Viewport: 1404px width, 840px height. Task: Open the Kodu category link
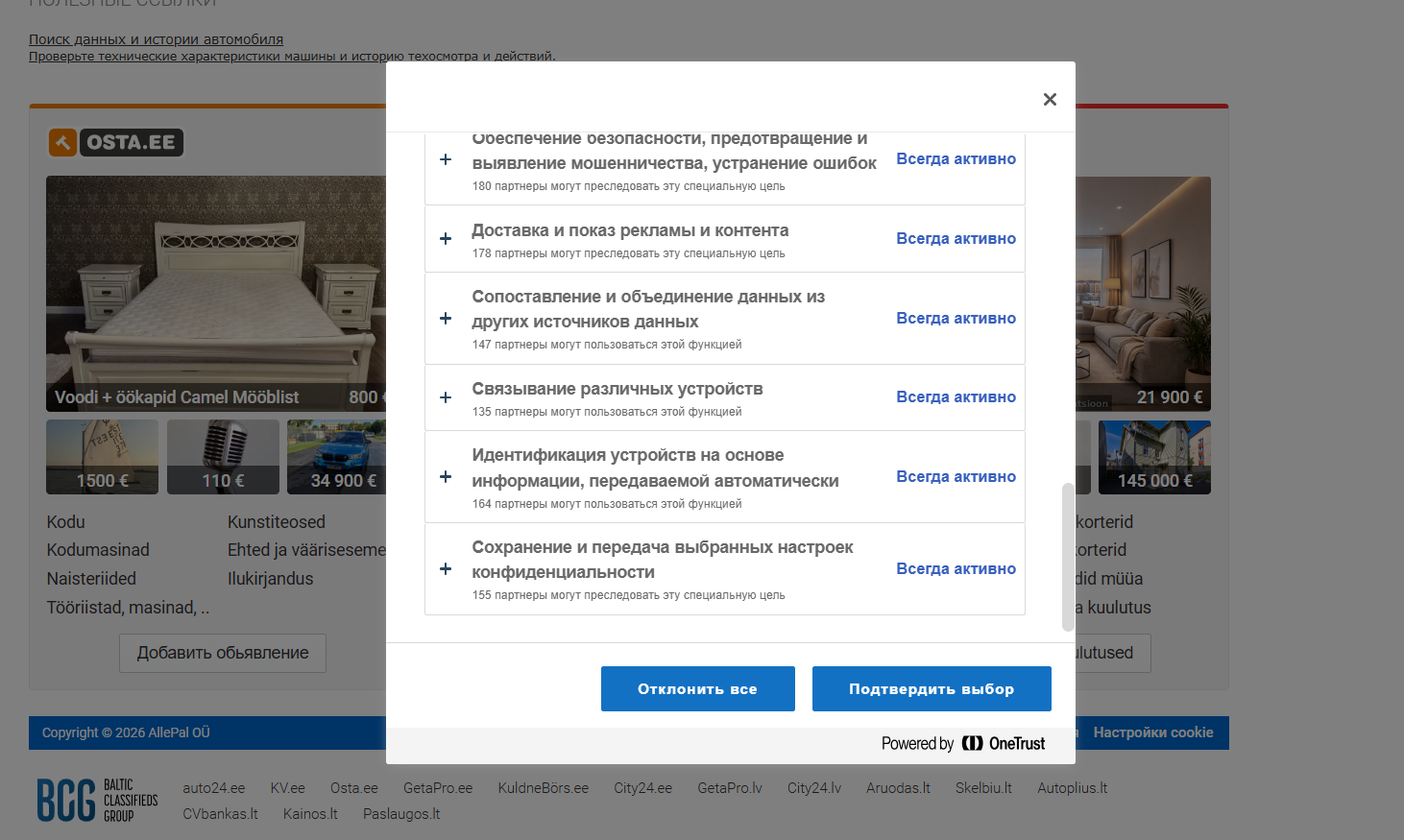(x=66, y=522)
